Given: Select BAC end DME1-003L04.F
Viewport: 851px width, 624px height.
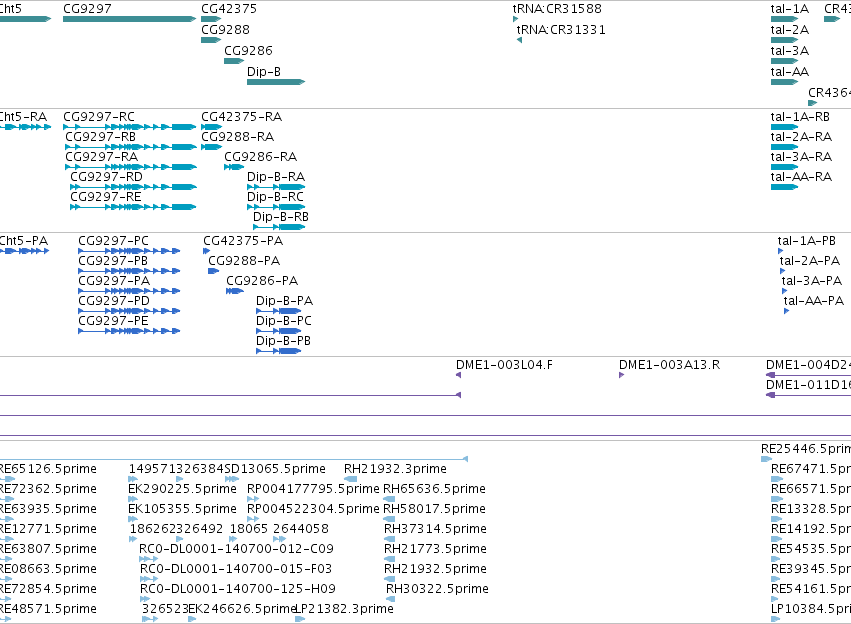Looking at the screenshot, I should click(459, 375).
